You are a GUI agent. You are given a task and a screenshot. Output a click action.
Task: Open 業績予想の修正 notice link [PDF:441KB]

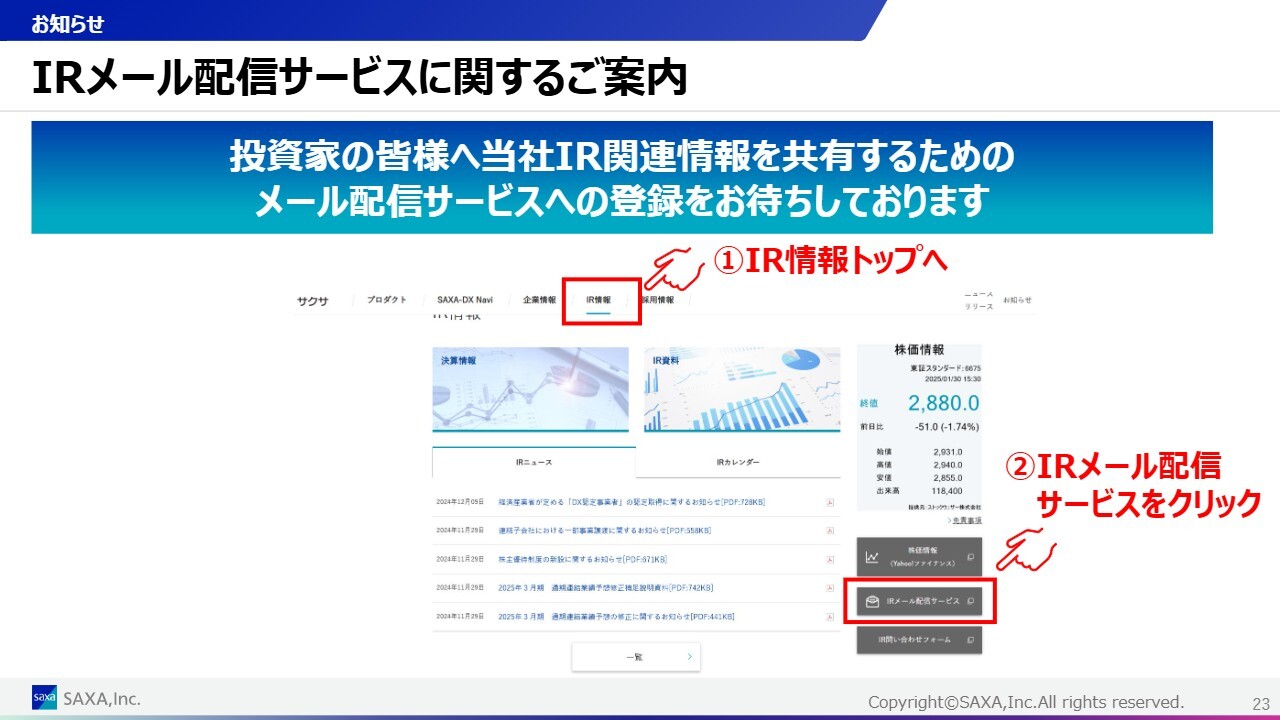tap(616, 617)
